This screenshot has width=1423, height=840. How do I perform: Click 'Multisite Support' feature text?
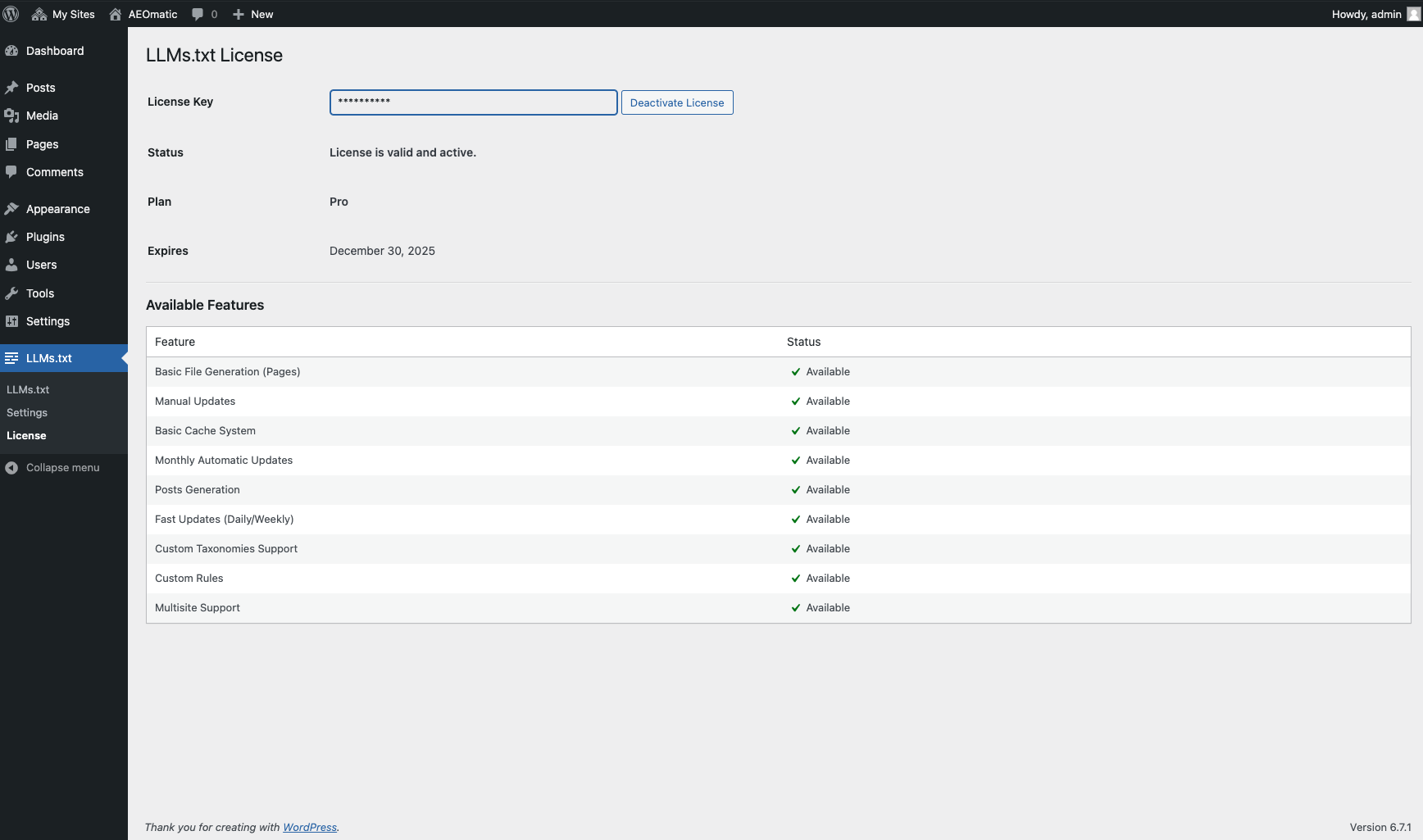pos(198,608)
